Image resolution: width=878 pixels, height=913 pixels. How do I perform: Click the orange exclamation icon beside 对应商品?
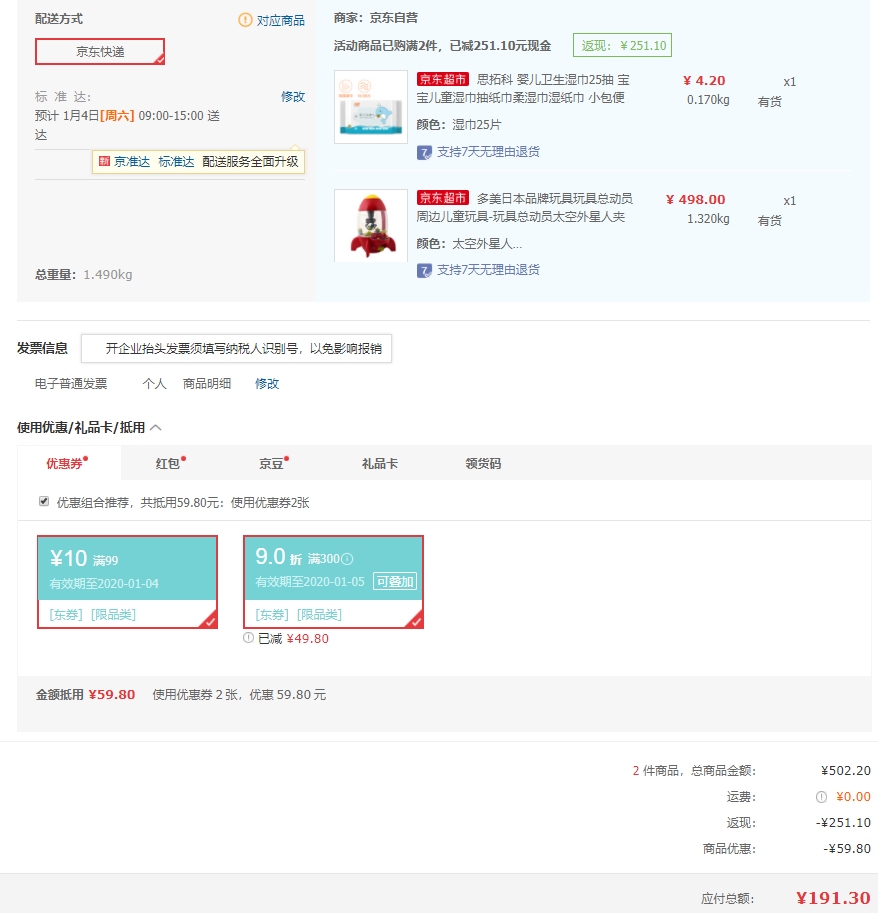245,20
